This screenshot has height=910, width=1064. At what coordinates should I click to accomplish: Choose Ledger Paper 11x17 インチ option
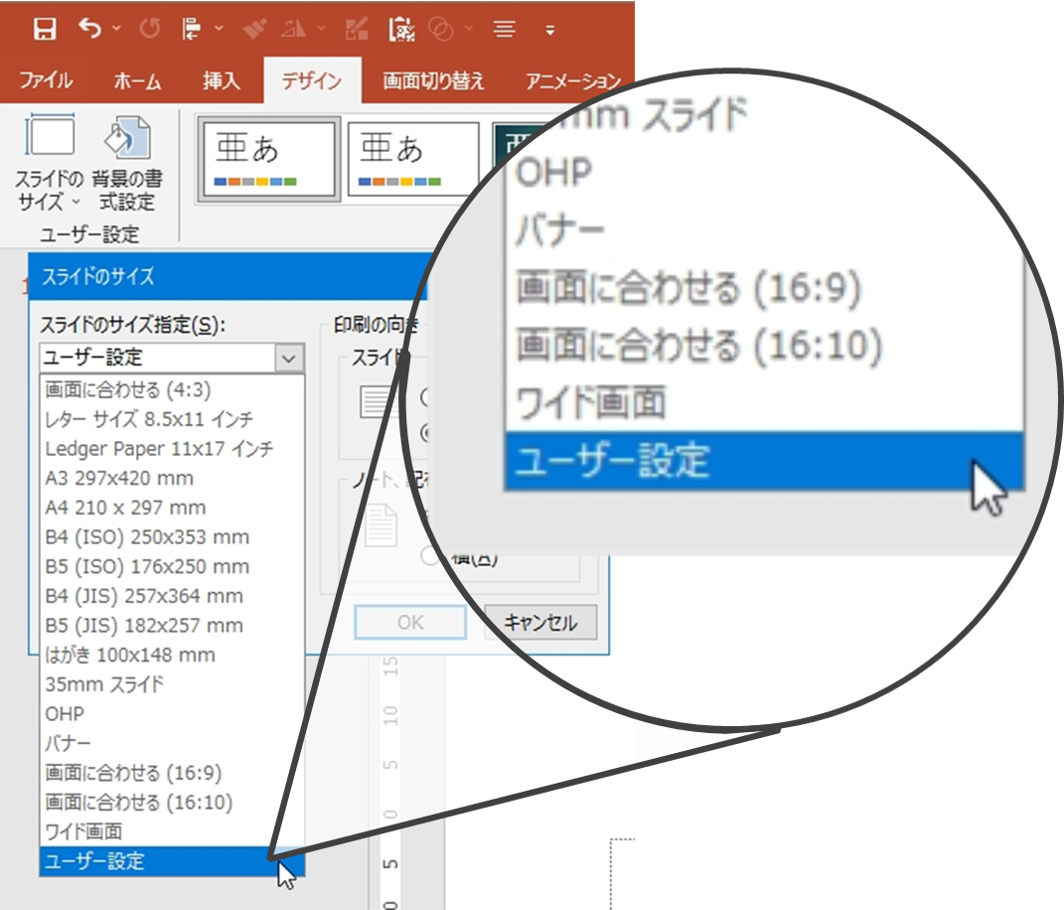(172, 449)
